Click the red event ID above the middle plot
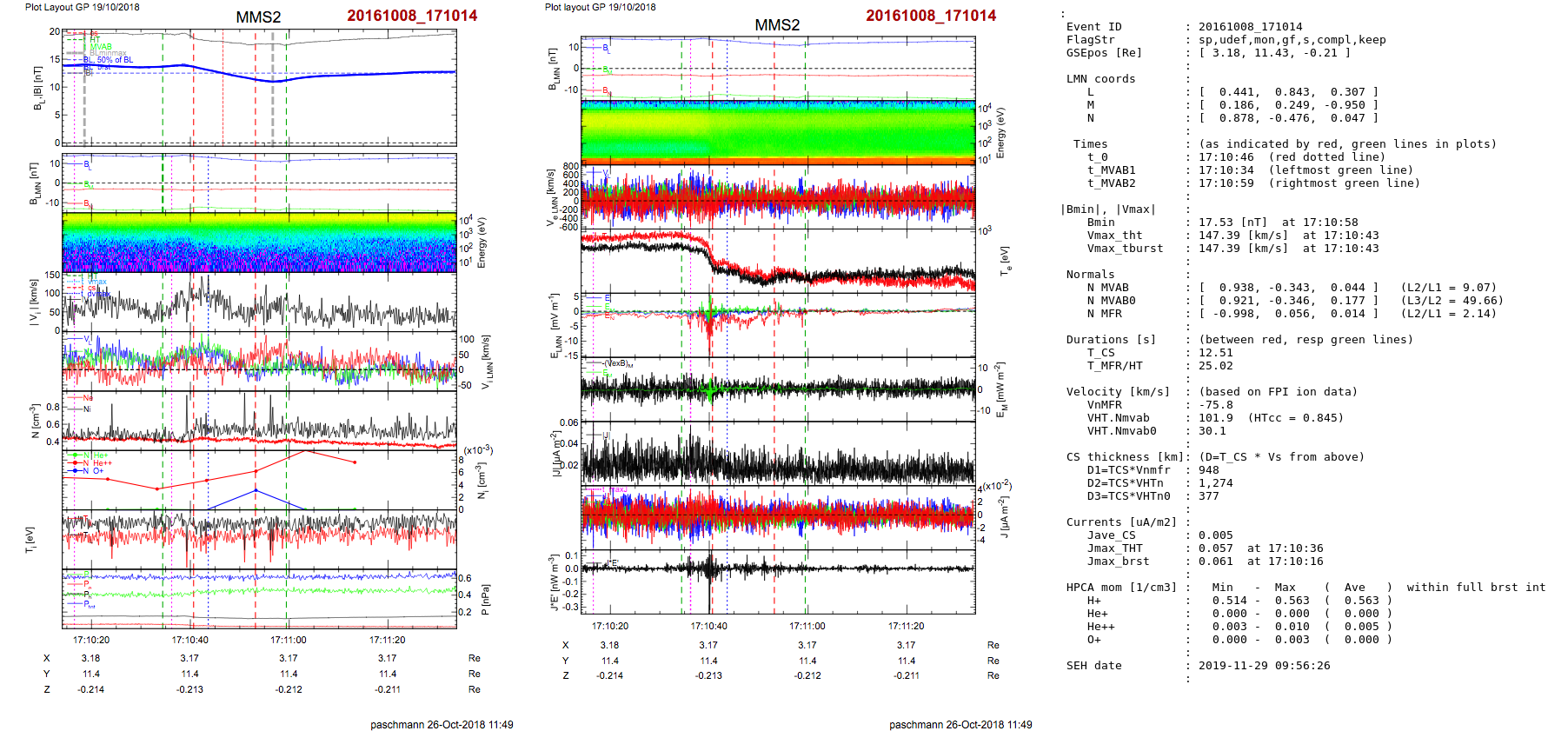Viewport: 1568px width, 731px height. tap(931, 16)
